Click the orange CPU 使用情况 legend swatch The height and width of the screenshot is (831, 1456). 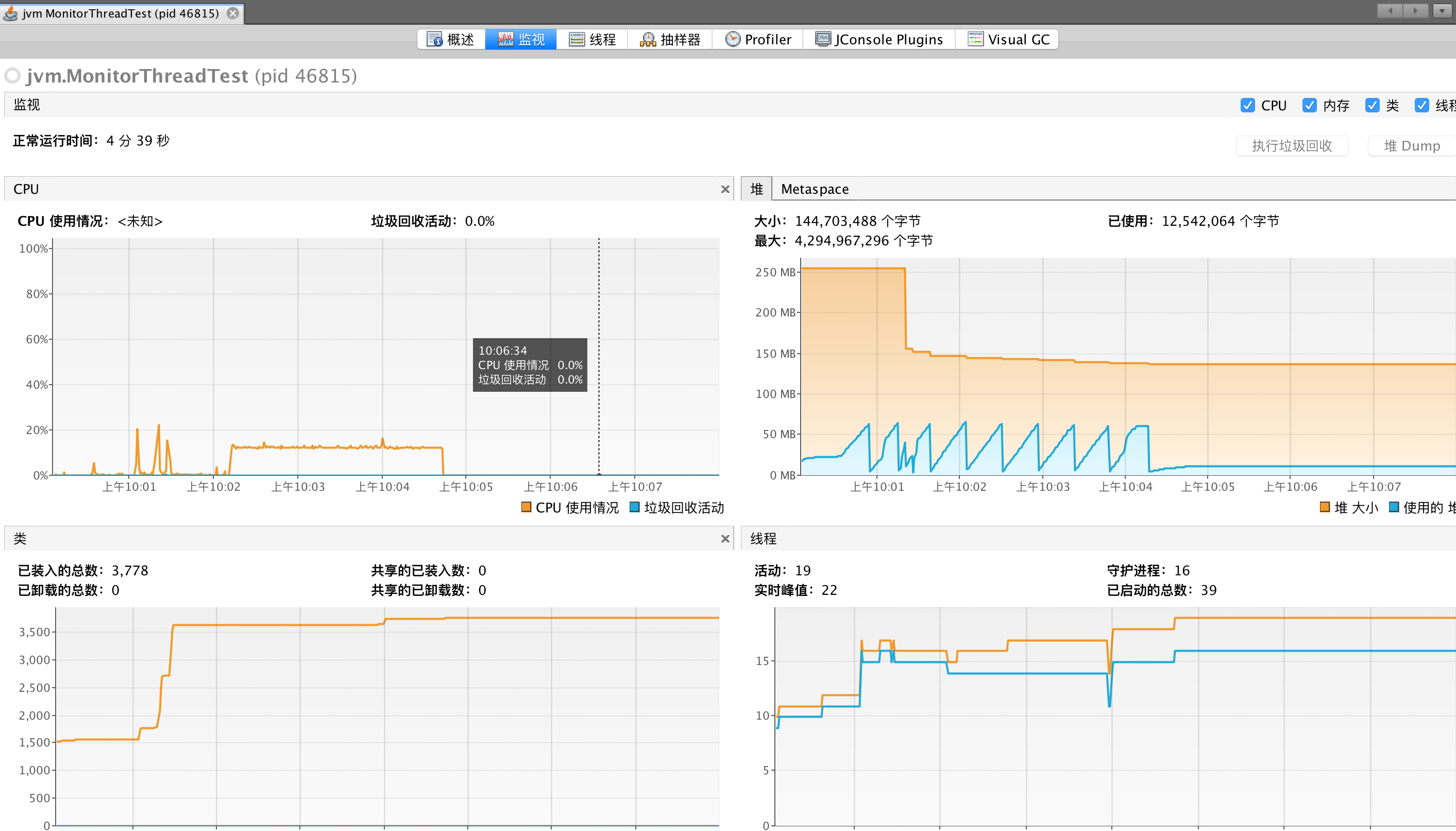(x=526, y=507)
